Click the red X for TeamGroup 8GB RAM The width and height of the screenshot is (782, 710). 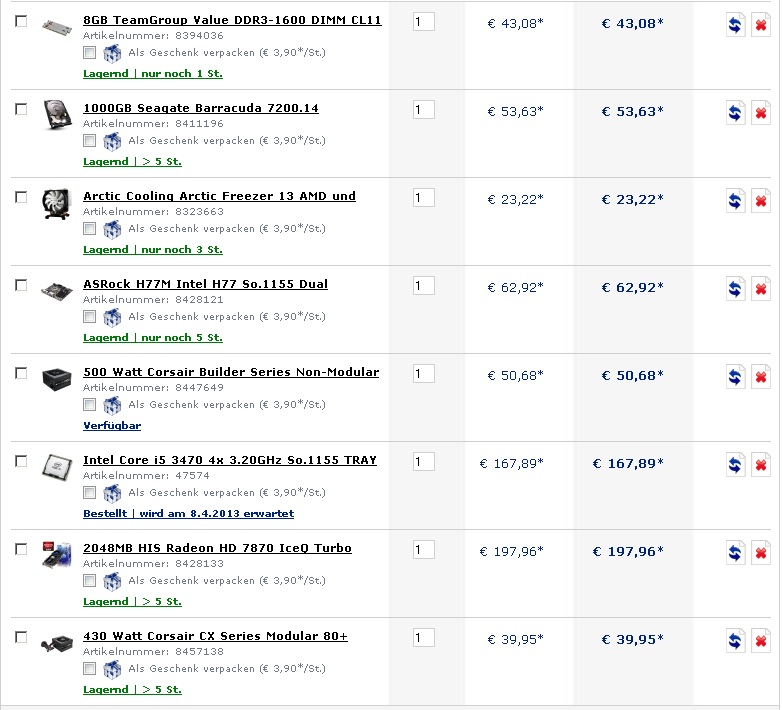click(x=760, y=25)
